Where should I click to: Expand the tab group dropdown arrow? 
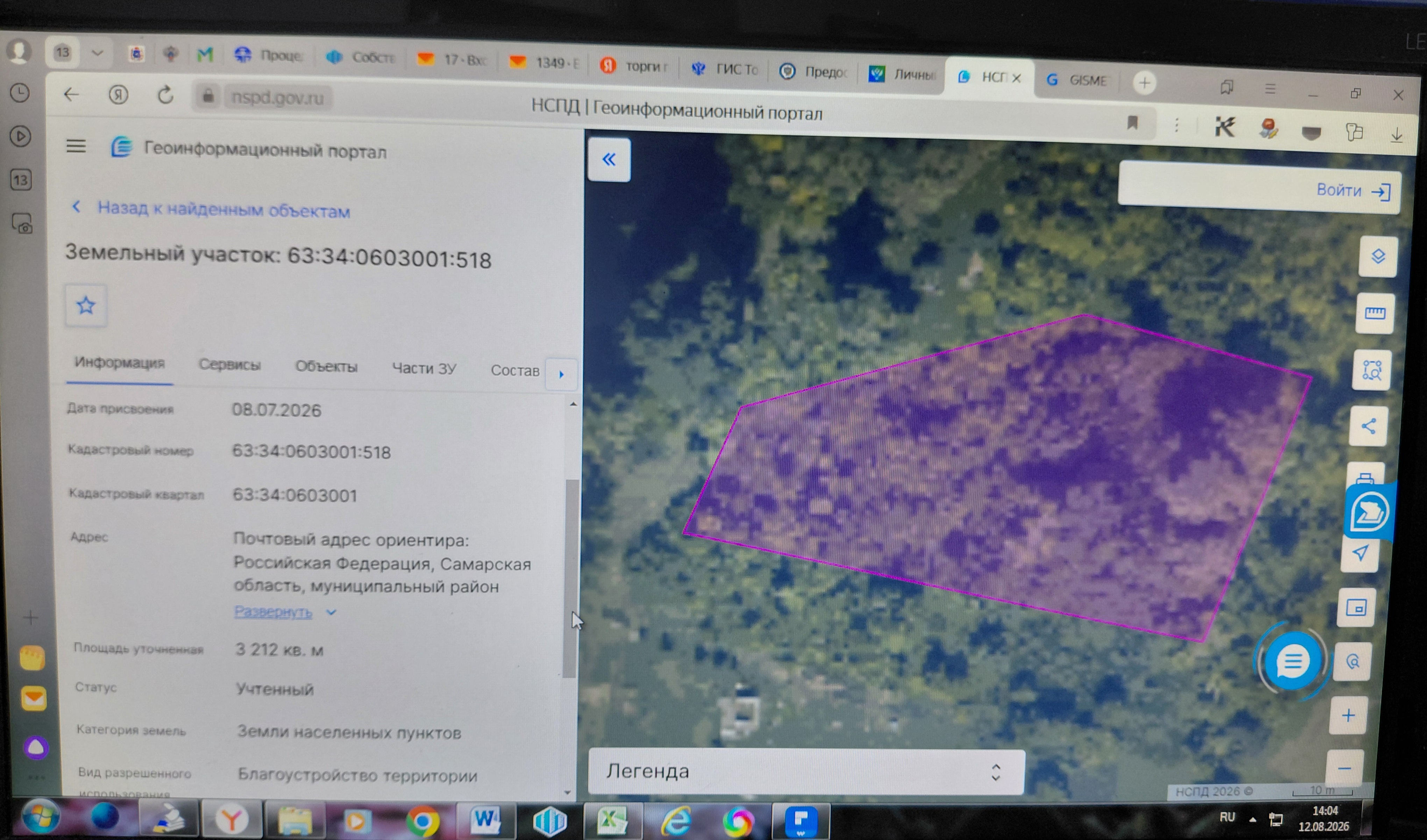click(x=97, y=53)
